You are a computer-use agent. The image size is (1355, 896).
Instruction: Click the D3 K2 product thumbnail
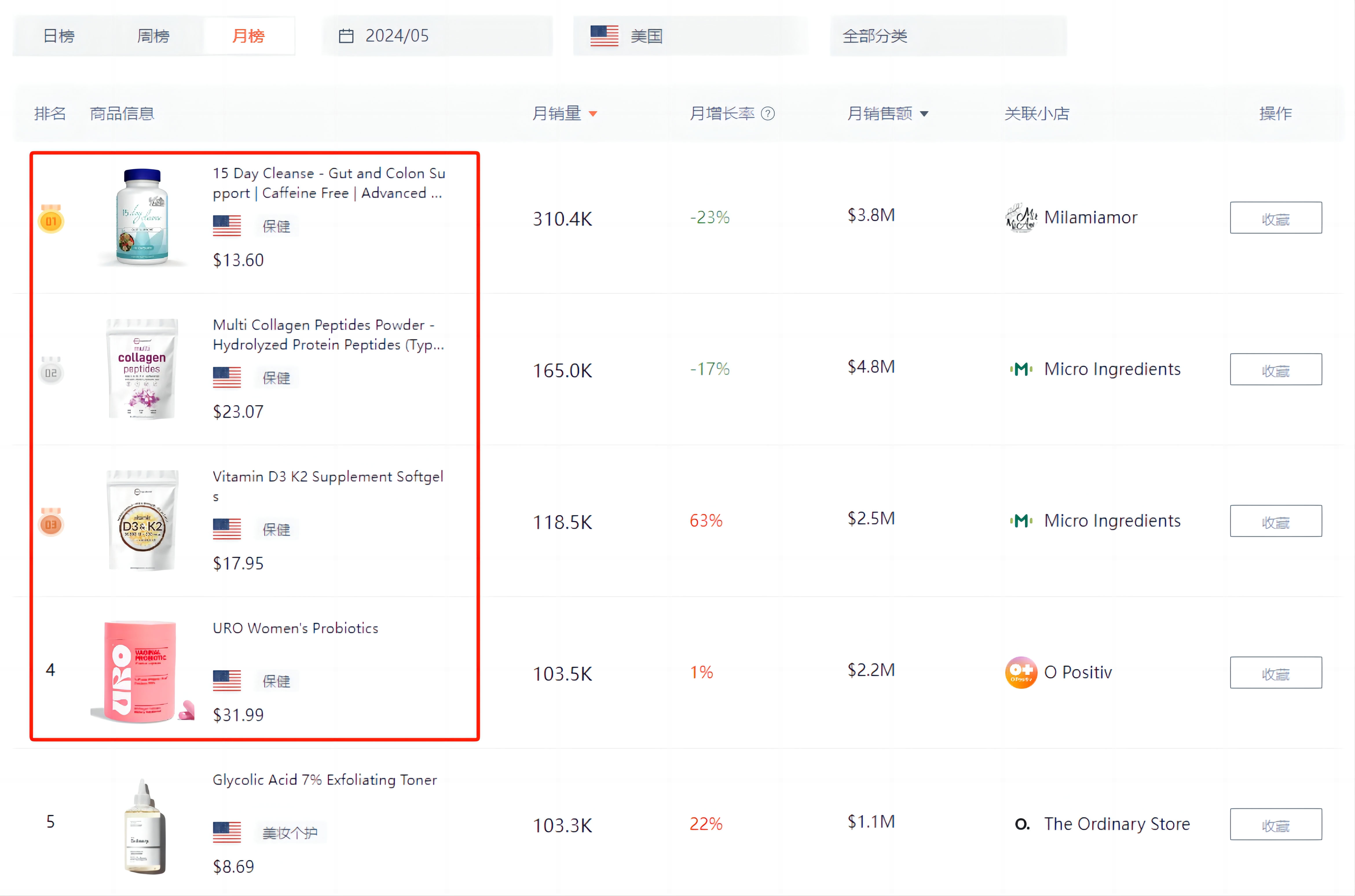point(142,520)
